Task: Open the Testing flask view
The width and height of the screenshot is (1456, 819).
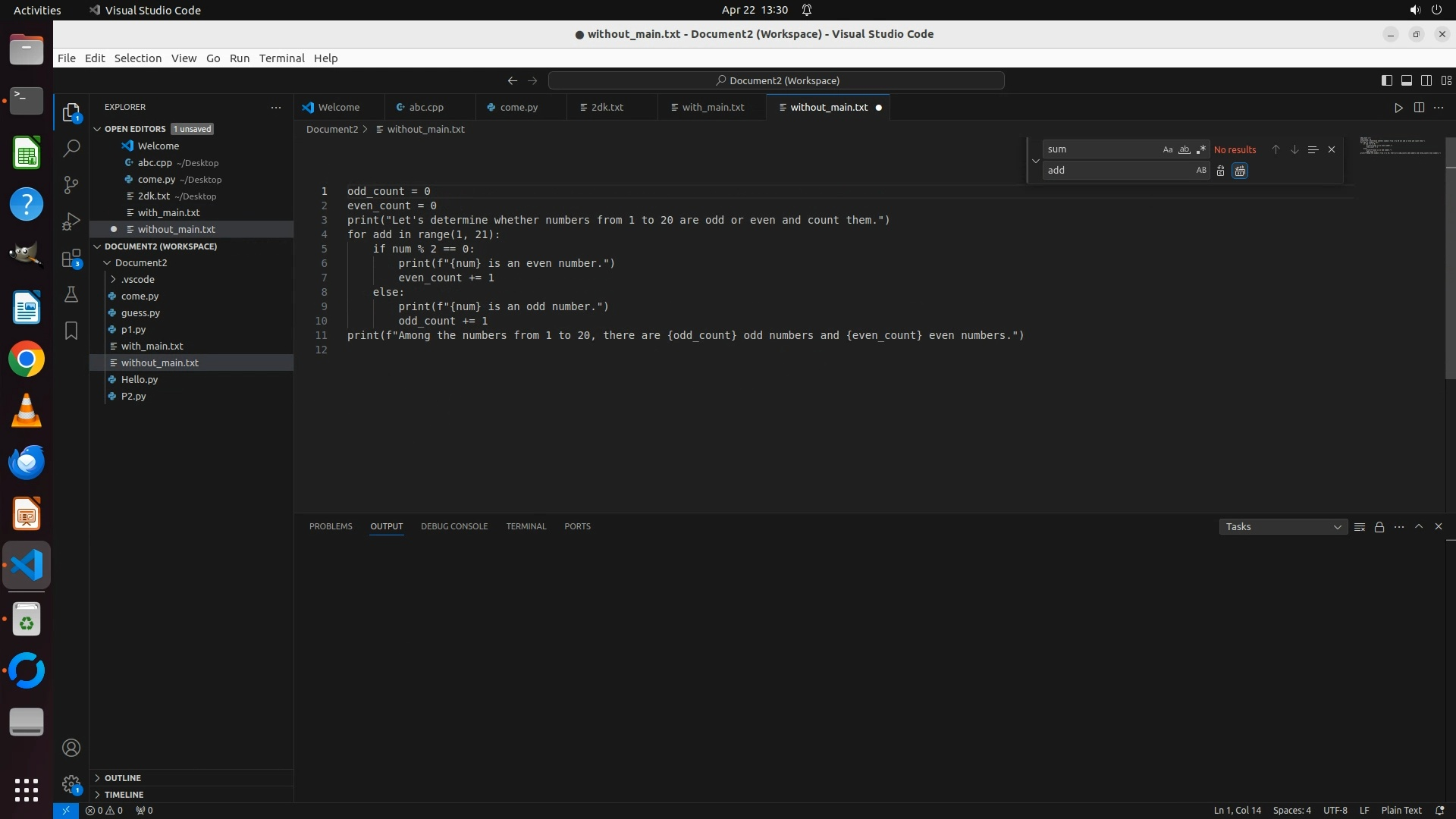Action: (71, 294)
